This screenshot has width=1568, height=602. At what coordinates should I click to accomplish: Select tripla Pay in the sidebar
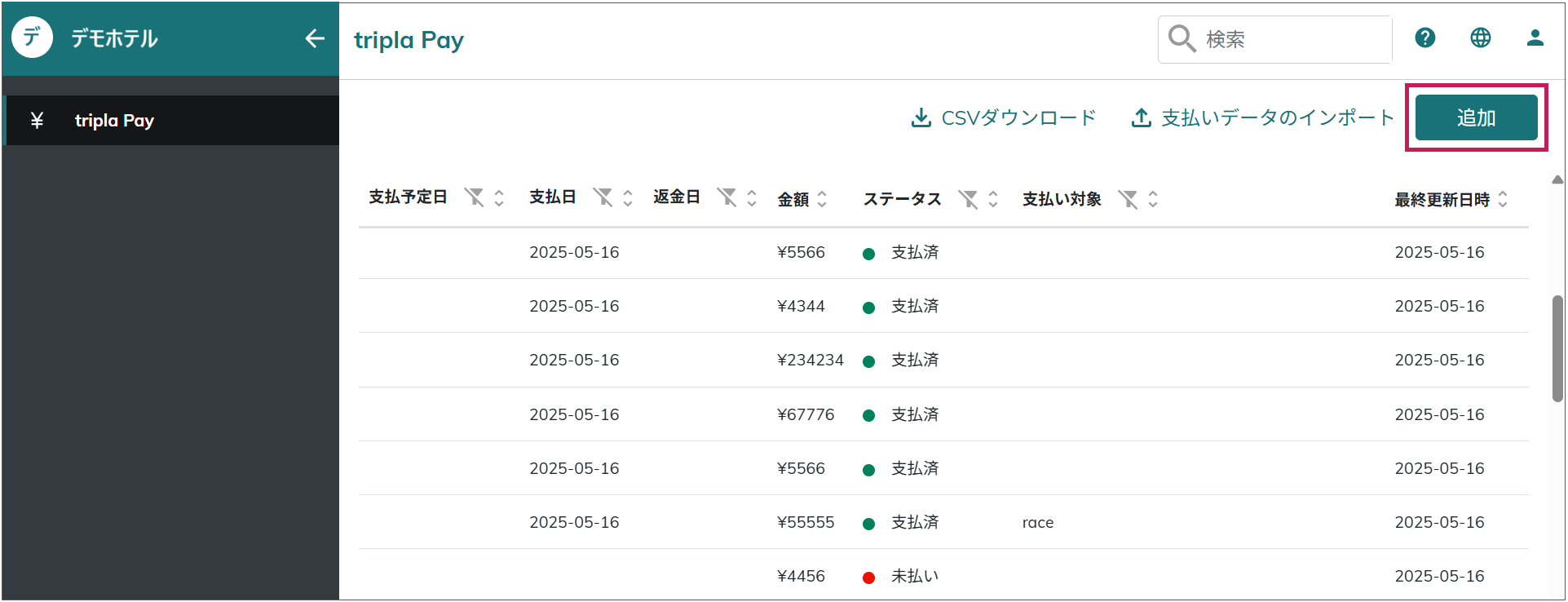pos(171,121)
